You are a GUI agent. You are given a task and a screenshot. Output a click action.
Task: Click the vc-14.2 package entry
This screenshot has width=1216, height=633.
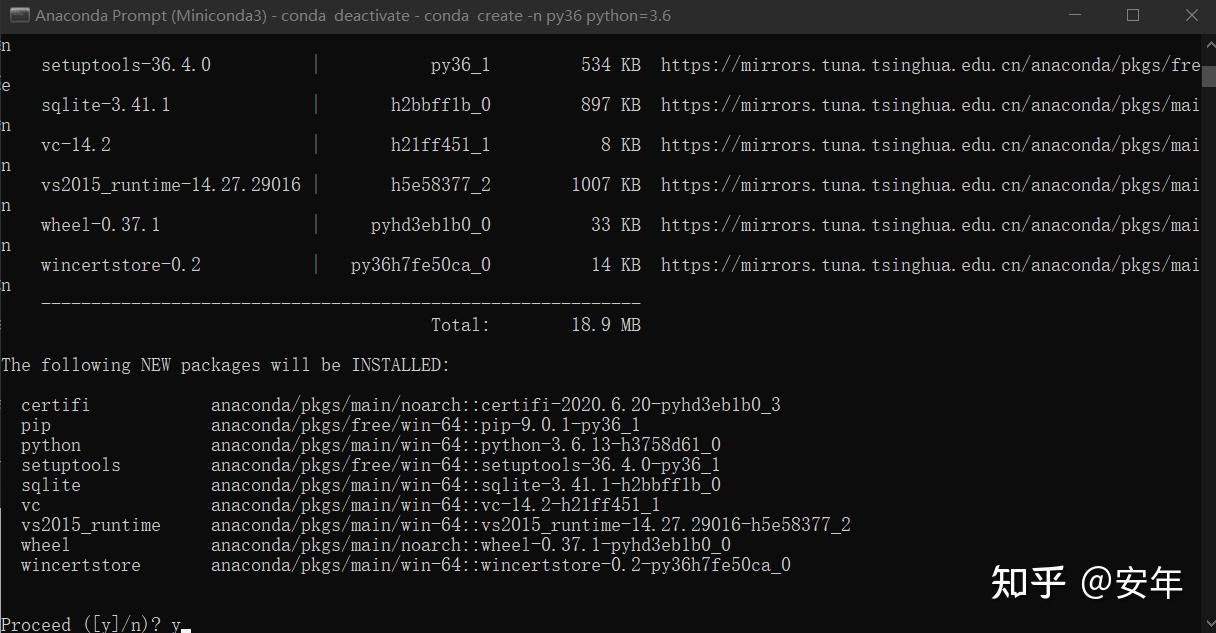76,145
